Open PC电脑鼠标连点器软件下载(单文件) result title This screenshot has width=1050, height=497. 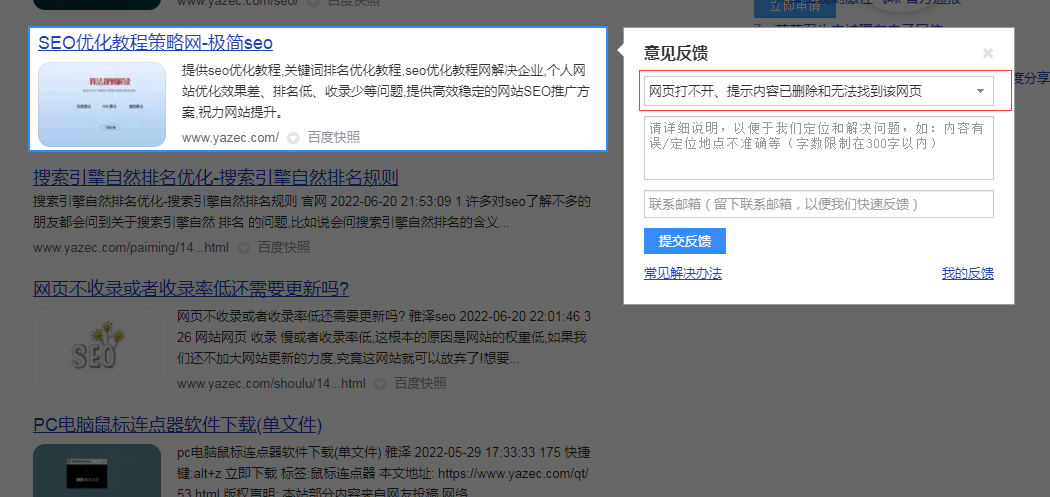(x=177, y=425)
